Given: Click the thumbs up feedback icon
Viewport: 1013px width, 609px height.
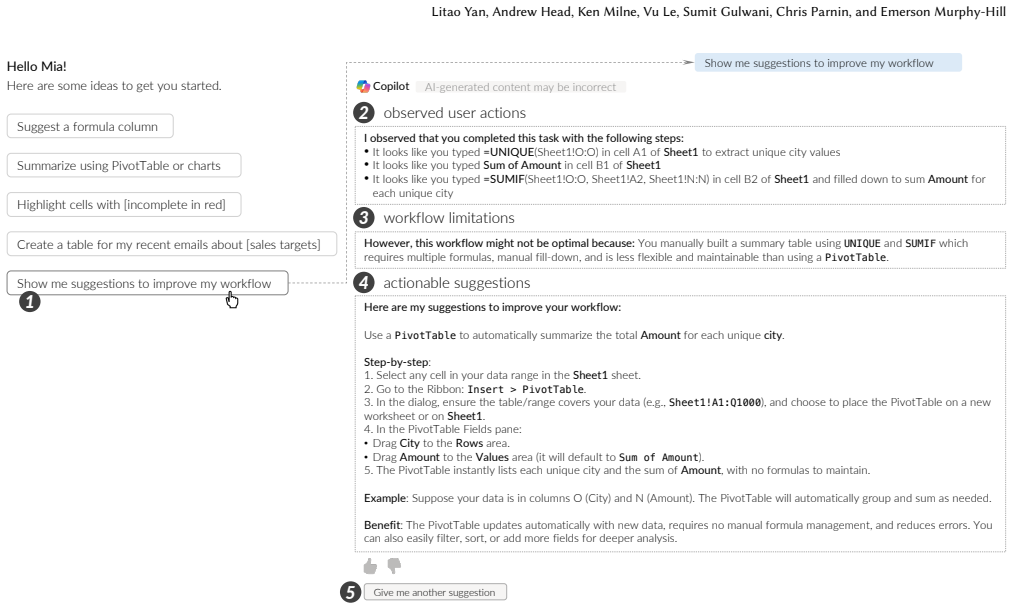Looking at the screenshot, I should click(x=370, y=566).
